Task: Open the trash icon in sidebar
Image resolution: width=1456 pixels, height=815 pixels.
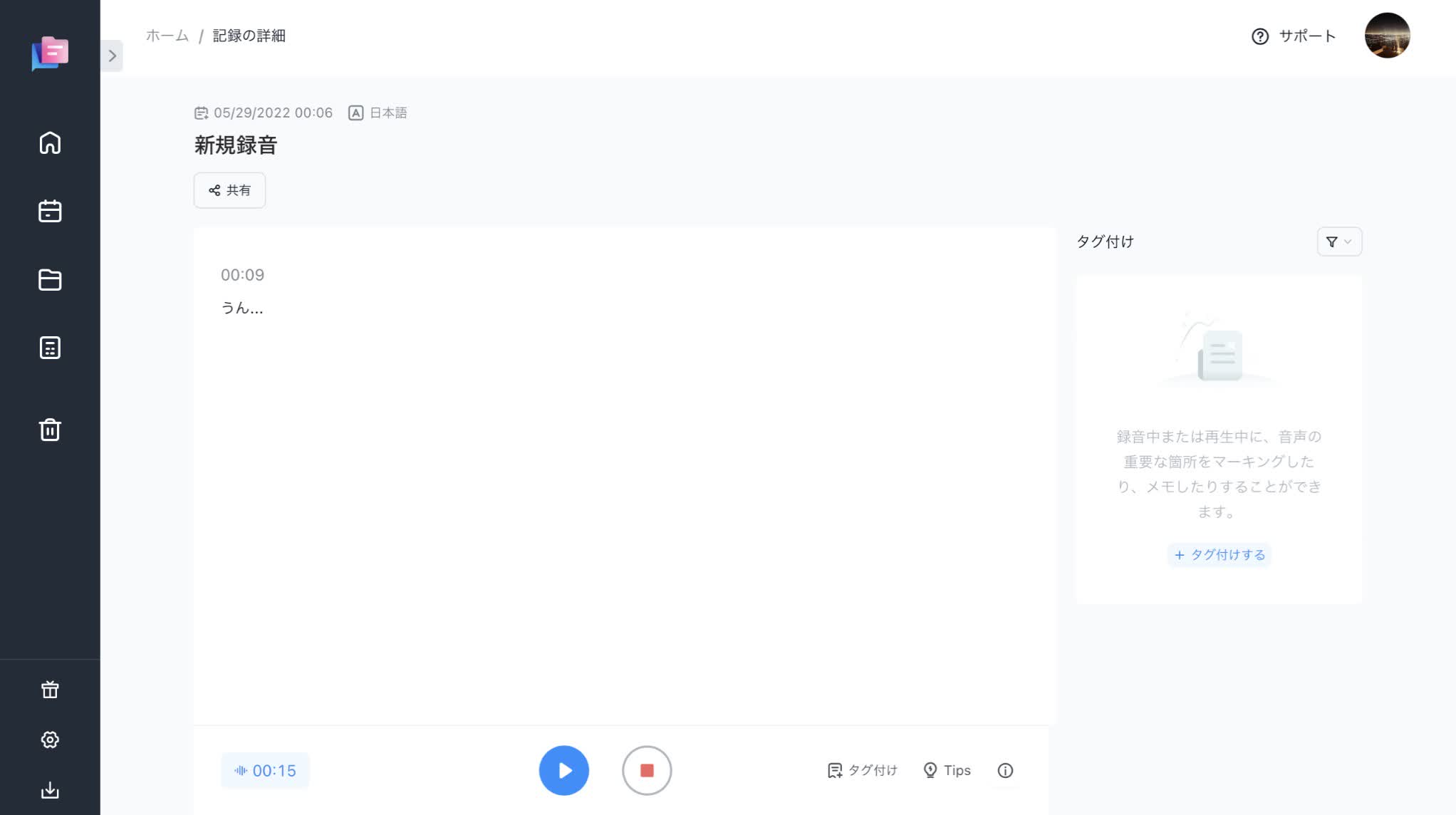Action: pos(50,430)
